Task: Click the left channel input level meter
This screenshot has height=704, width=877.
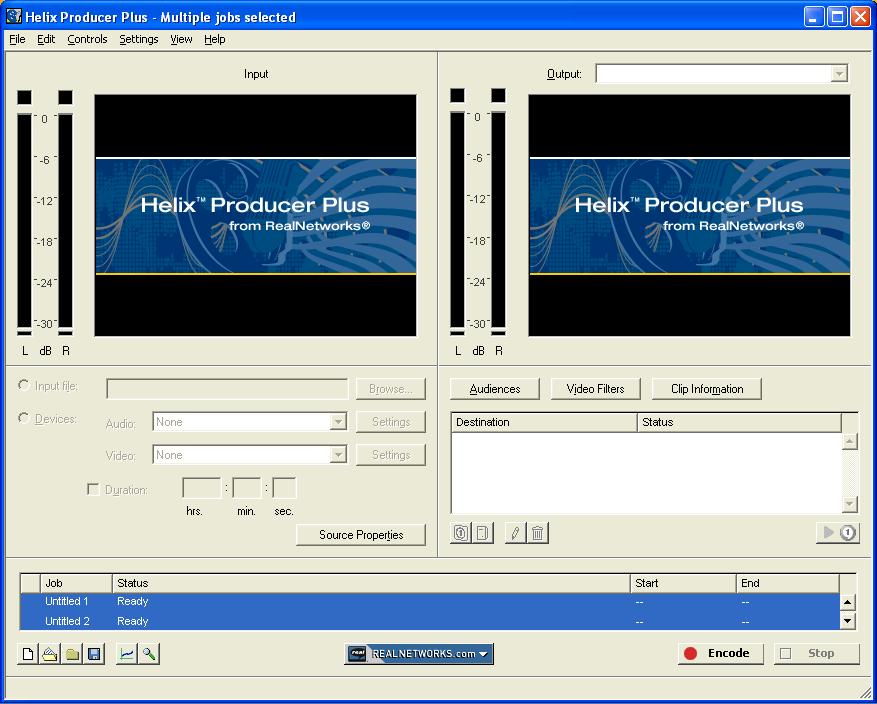Action: tap(25, 220)
